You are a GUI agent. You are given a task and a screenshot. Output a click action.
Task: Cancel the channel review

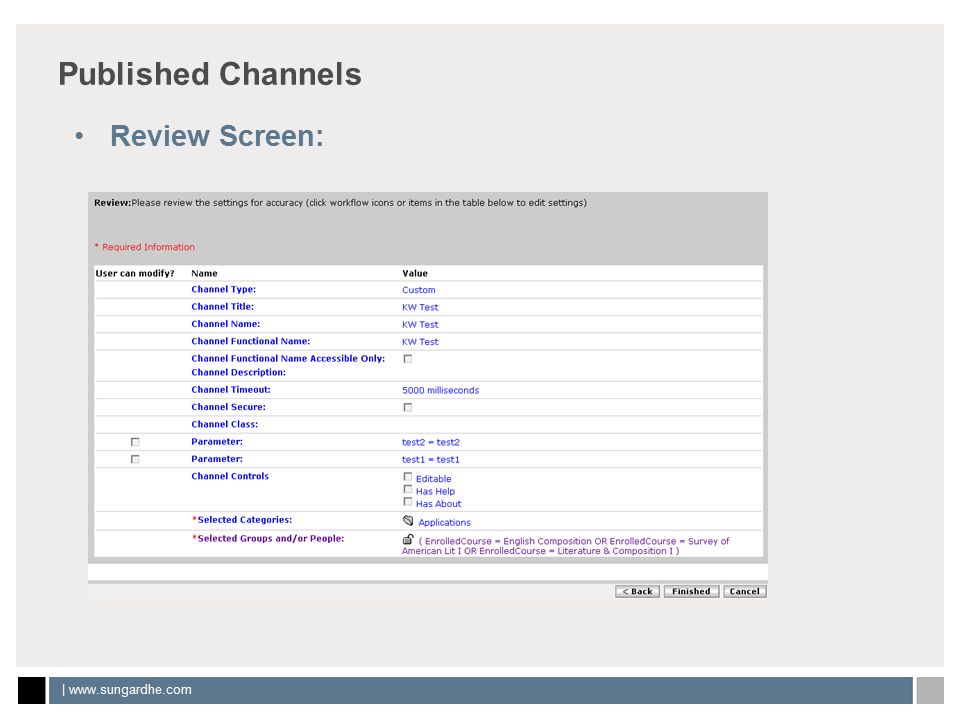[744, 591]
